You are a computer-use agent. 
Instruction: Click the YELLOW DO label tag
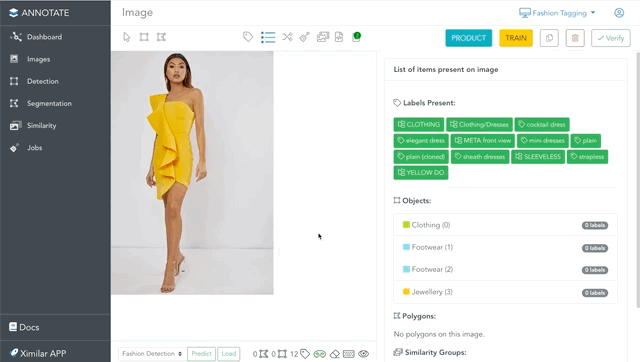coord(421,172)
